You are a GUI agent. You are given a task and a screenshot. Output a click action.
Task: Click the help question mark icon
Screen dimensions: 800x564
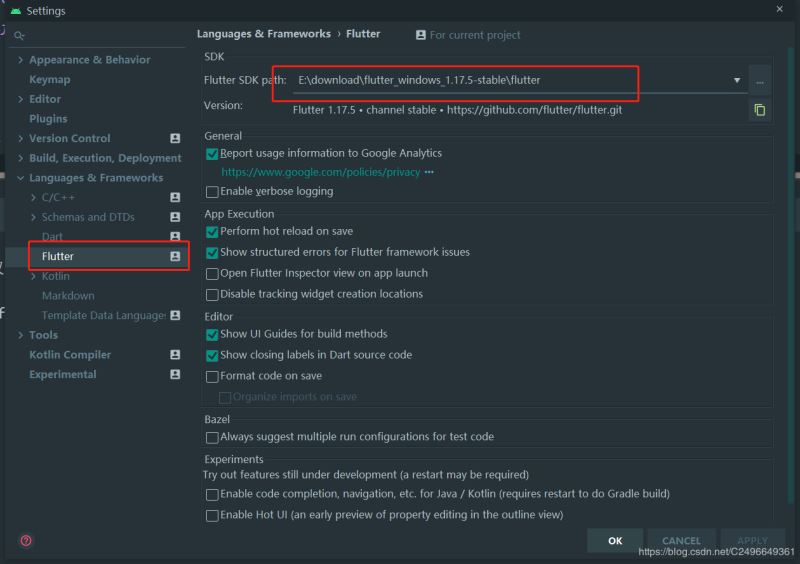[x=26, y=541]
